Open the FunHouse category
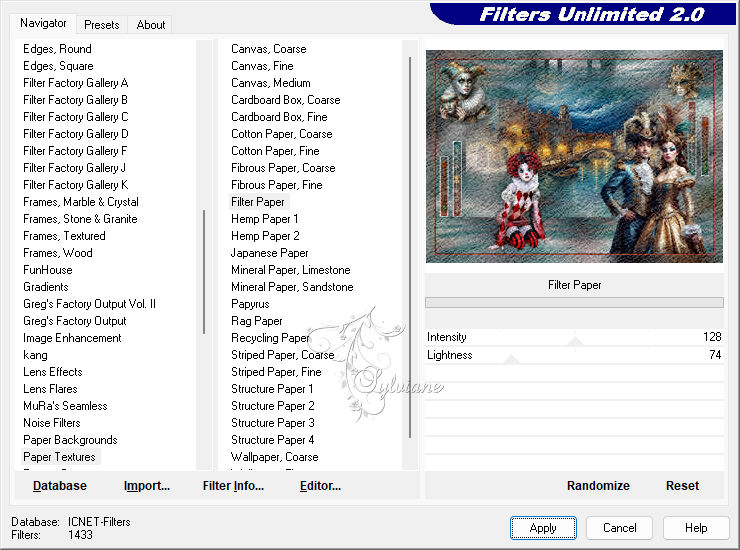 48,270
